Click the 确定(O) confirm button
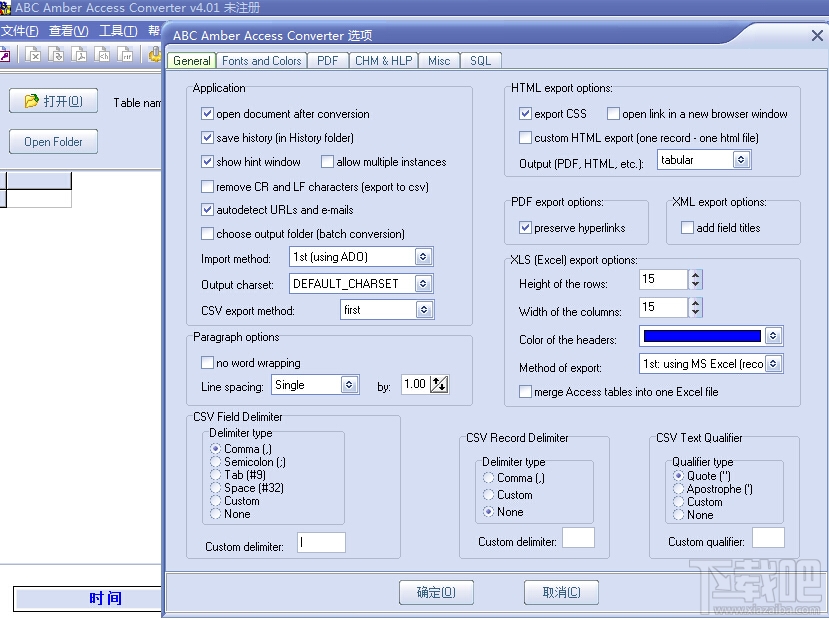This screenshot has height=620, width=829. pos(436,592)
